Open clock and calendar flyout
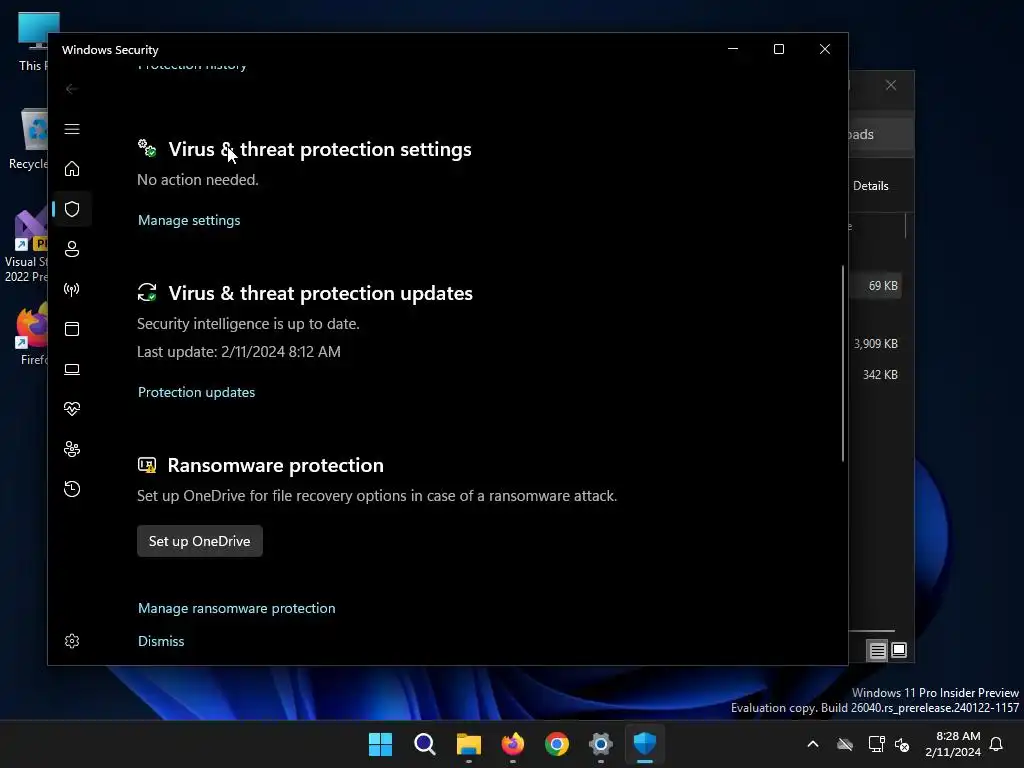Image resolution: width=1024 pixels, height=768 pixels. 953,744
